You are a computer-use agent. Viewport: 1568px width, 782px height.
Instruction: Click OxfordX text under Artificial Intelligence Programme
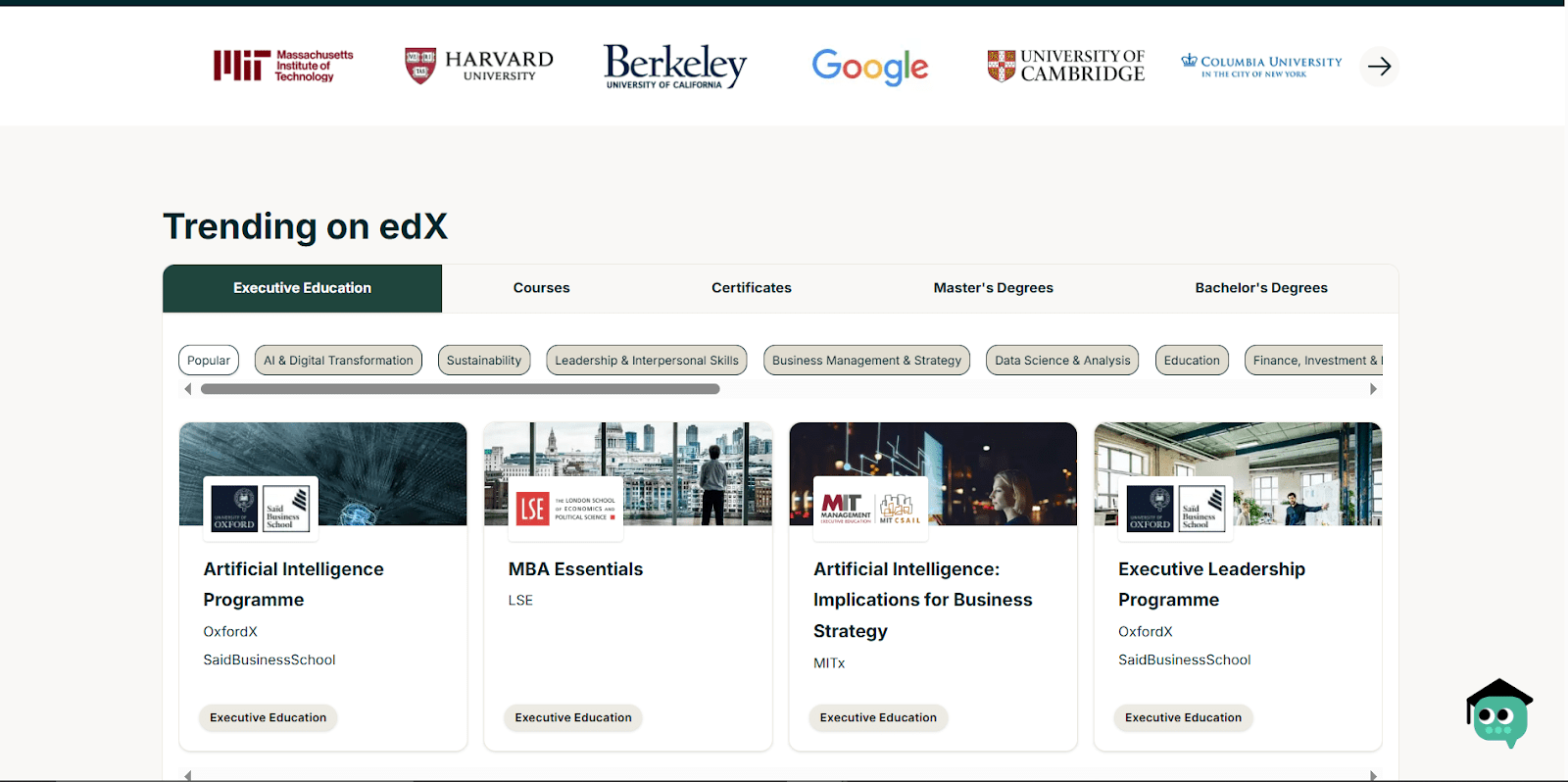coord(230,632)
